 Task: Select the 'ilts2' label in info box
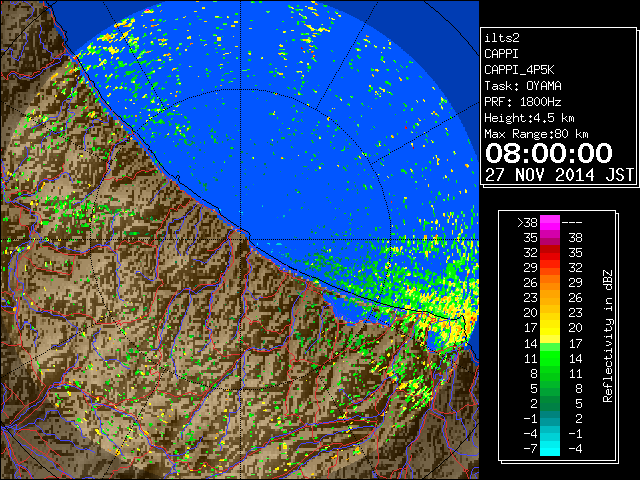pos(502,38)
